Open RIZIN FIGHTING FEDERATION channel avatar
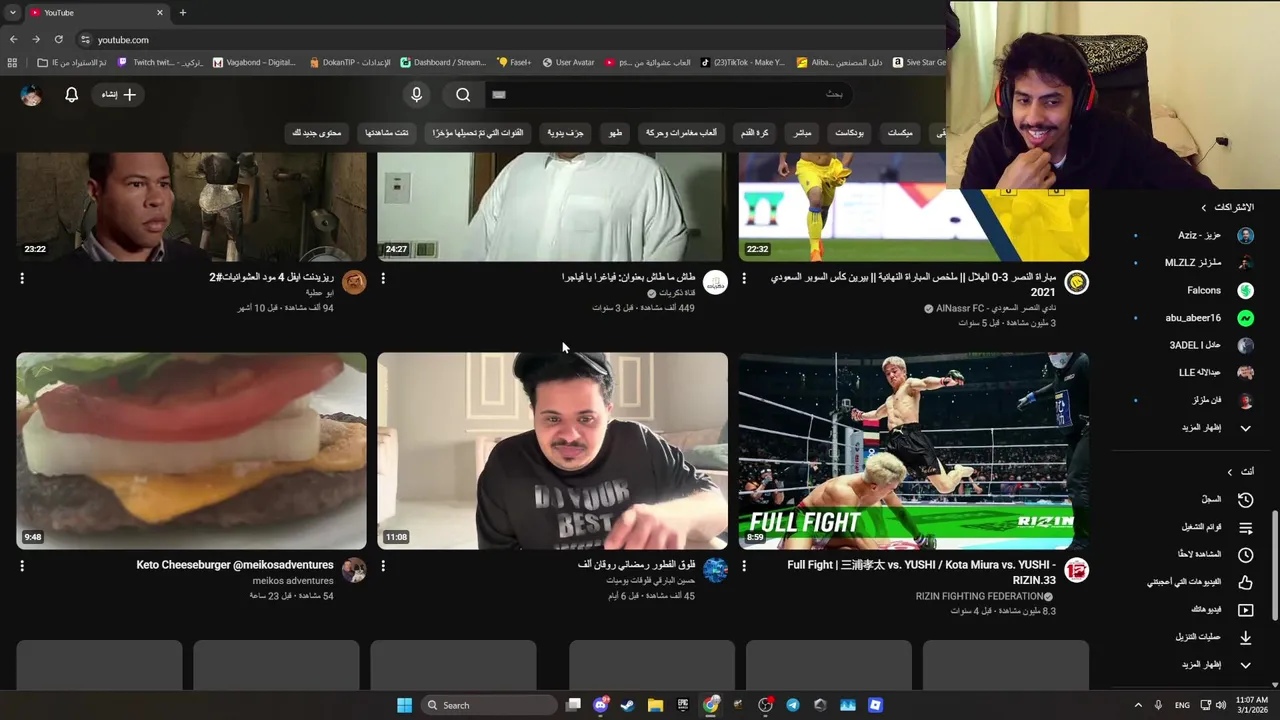 1076,571
